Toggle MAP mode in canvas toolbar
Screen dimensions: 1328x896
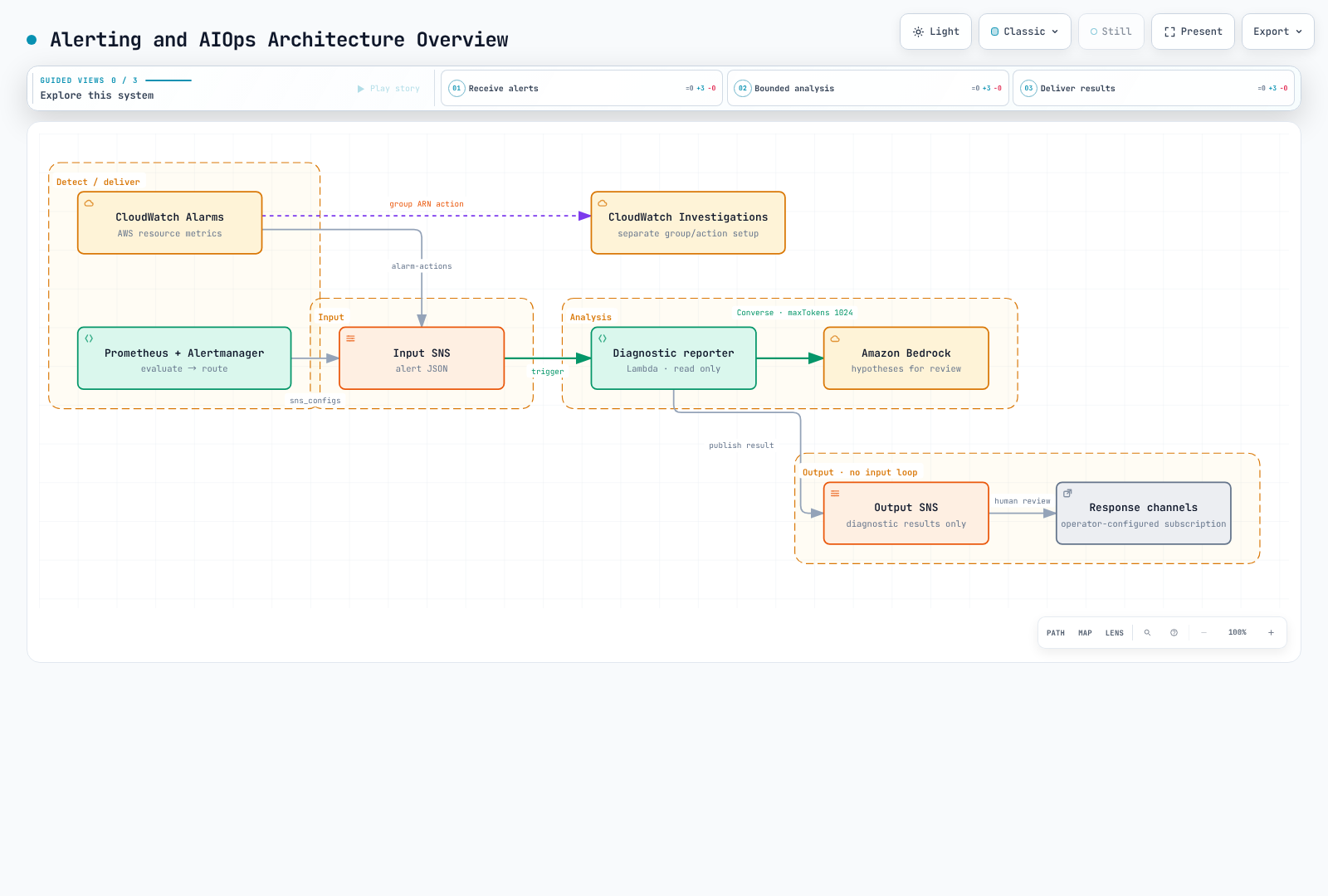point(1085,633)
